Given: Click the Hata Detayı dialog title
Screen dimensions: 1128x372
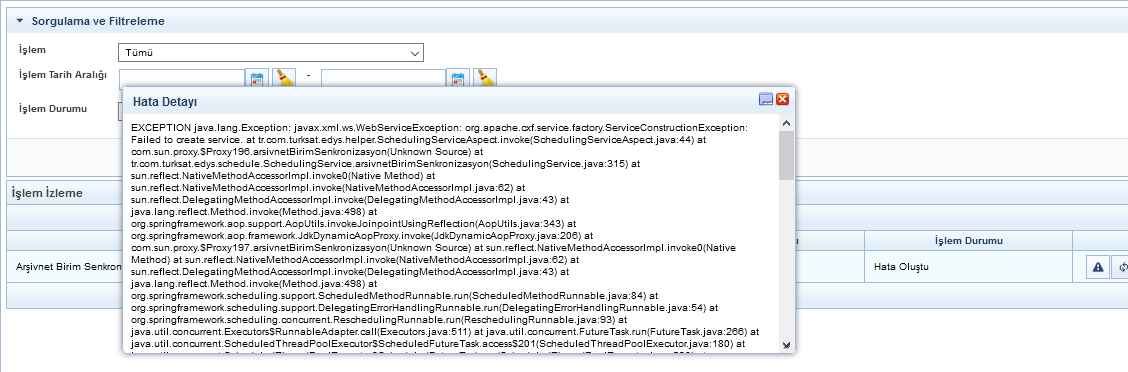Looking at the screenshot, I should click(x=165, y=101).
